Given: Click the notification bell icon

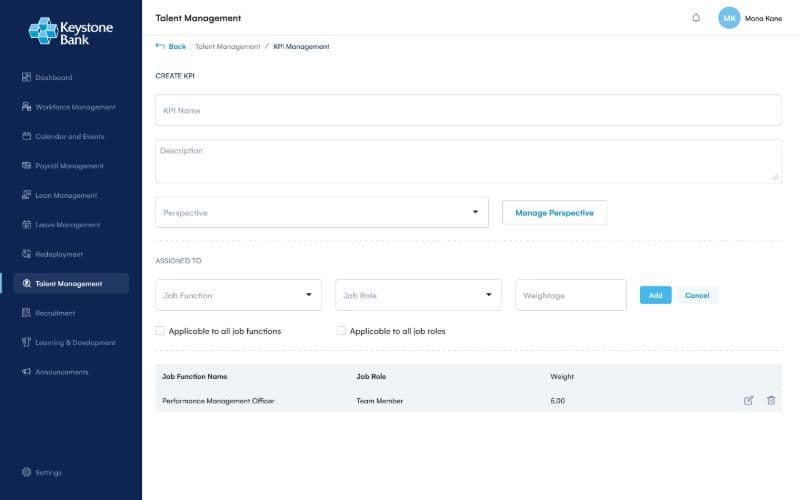Looking at the screenshot, I should (696, 18).
